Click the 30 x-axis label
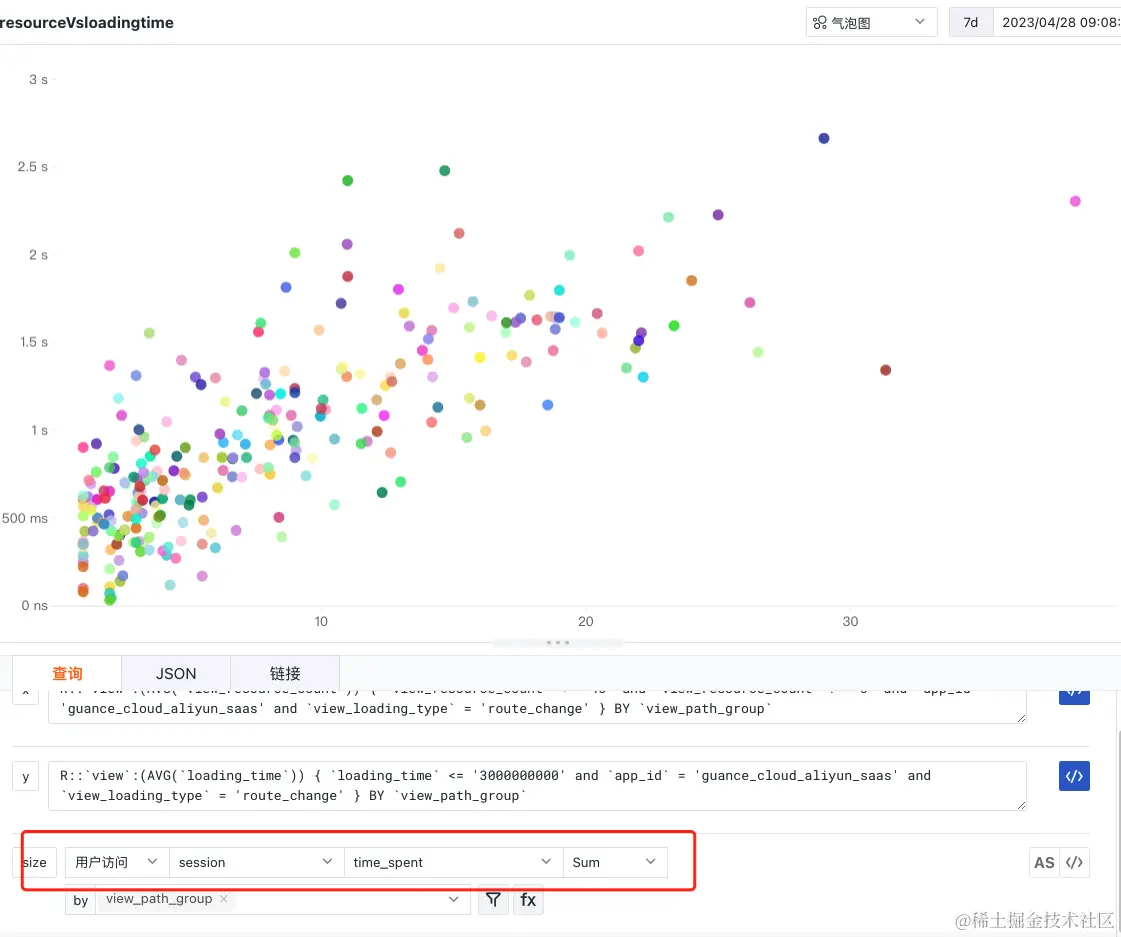Screen dimensions: 1121x937 coord(850,621)
